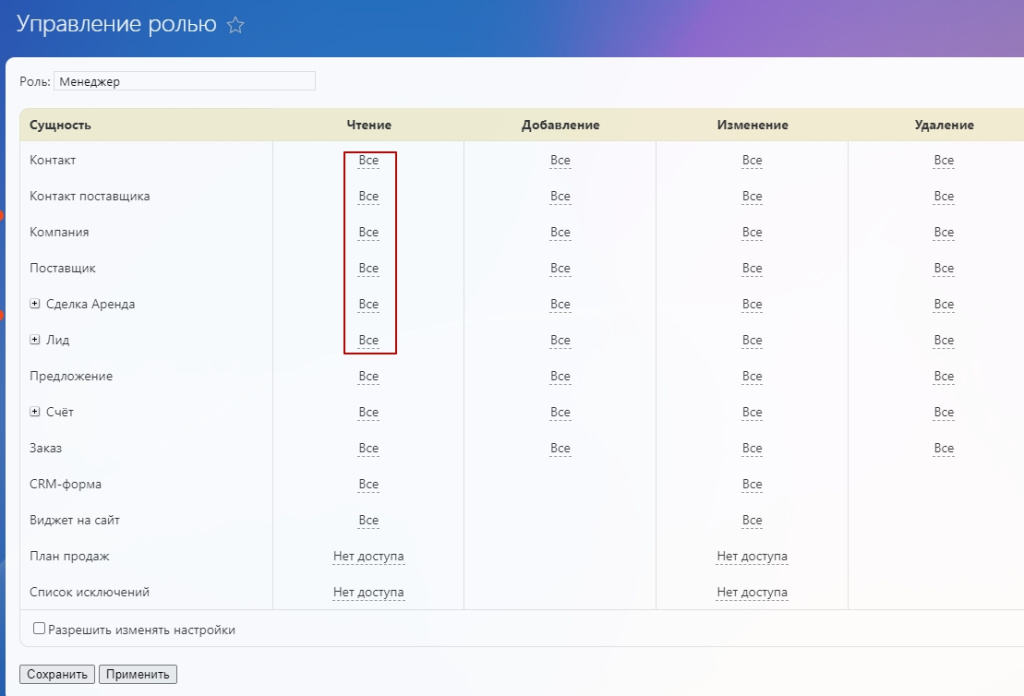1024x696 pixels.
Task: Click the Применить button
Action: 138,674
